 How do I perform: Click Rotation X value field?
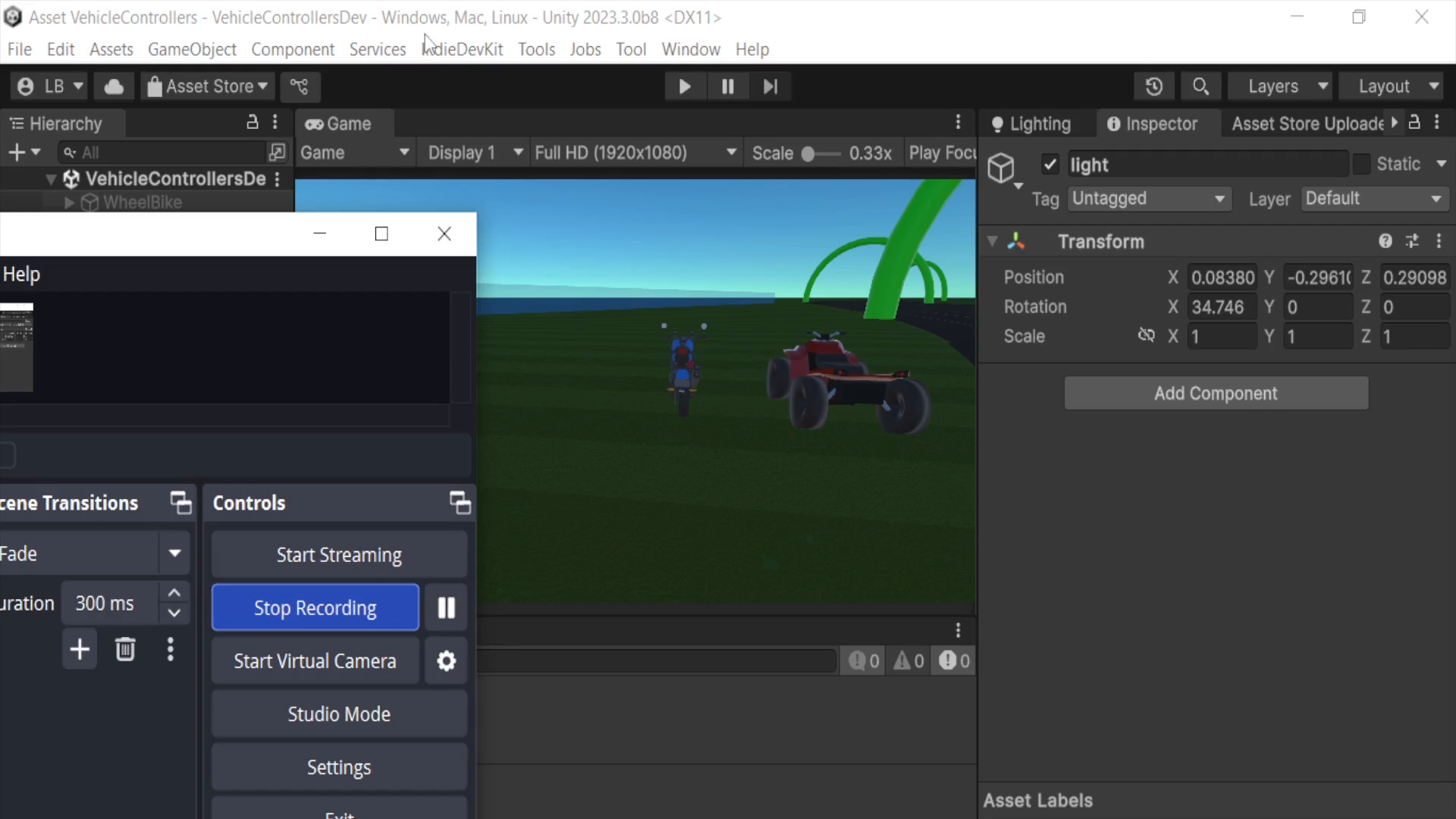tap(1222, 307)
